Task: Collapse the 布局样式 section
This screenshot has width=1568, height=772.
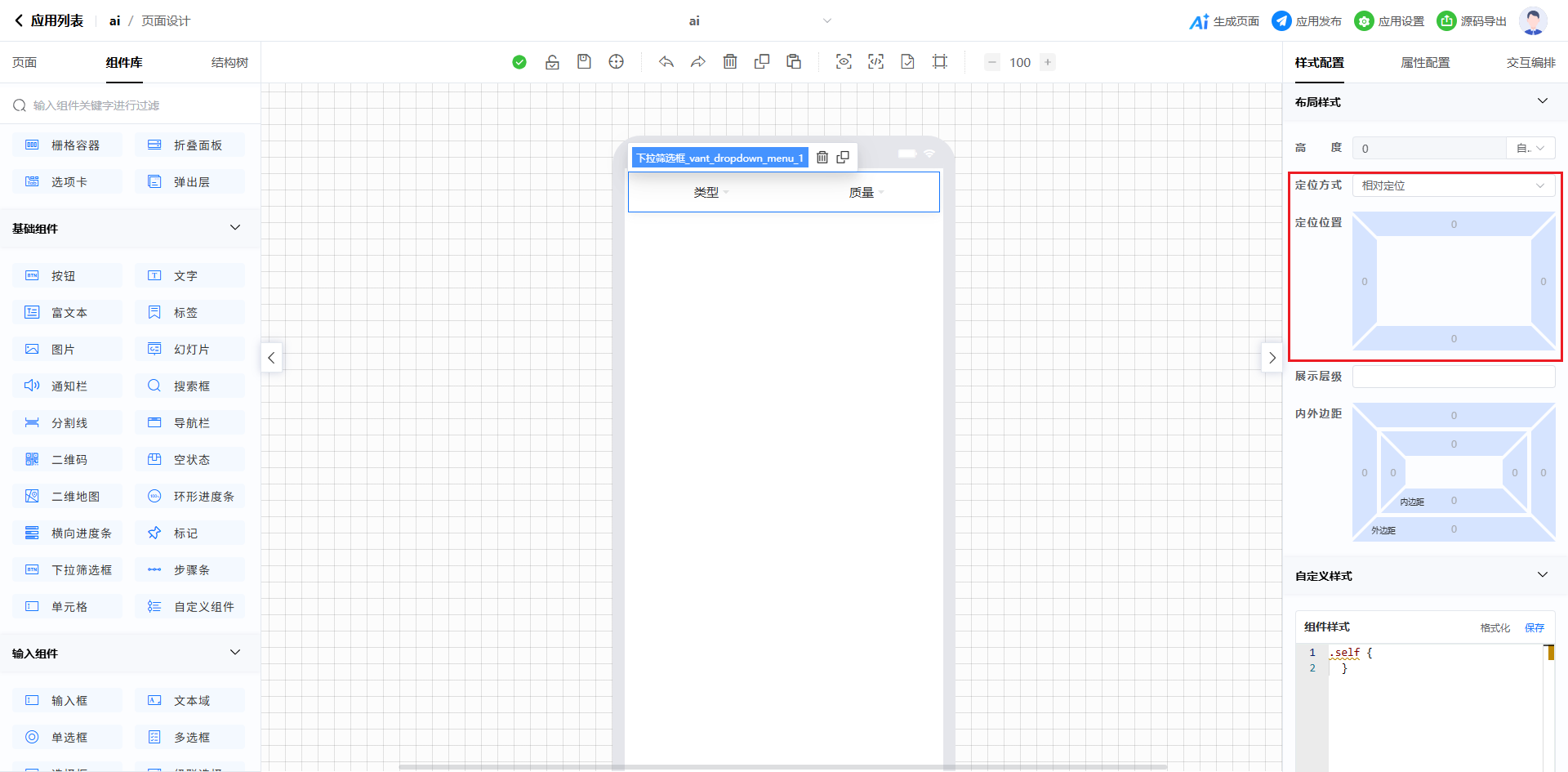Action: point(1542,101)
